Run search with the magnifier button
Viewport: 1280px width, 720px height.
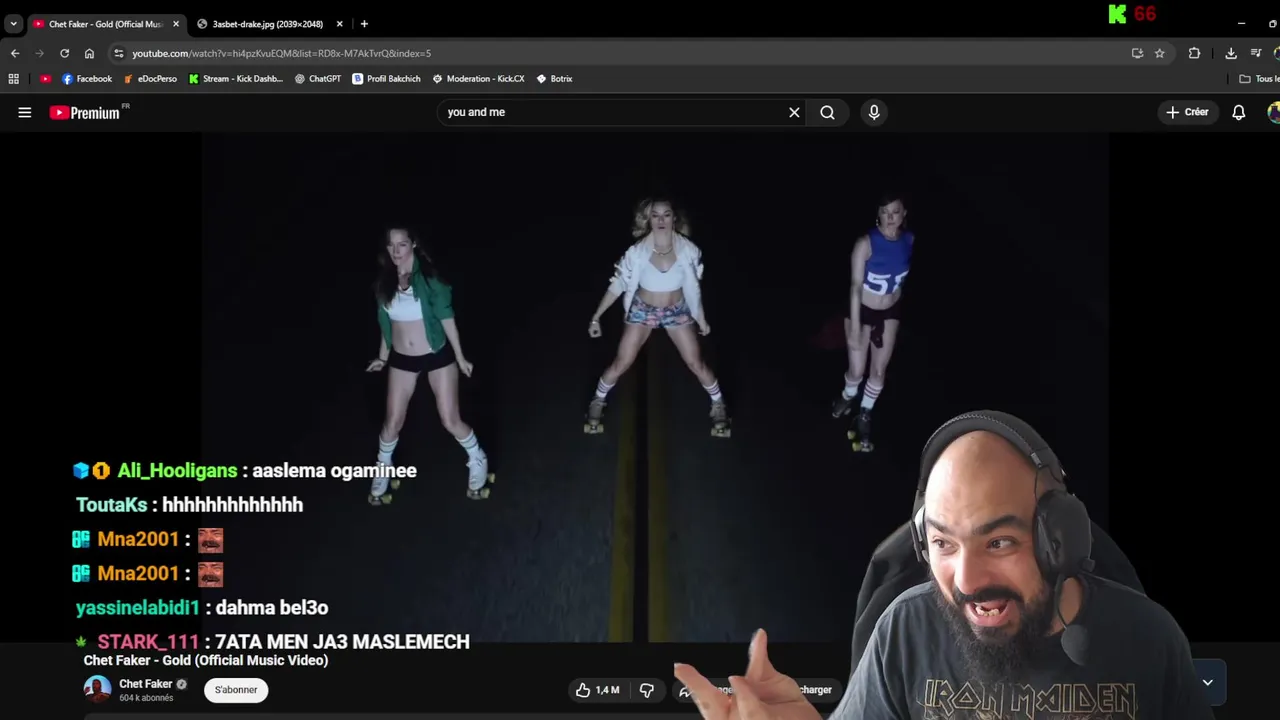pyautogui.click(x=827, y=112)
